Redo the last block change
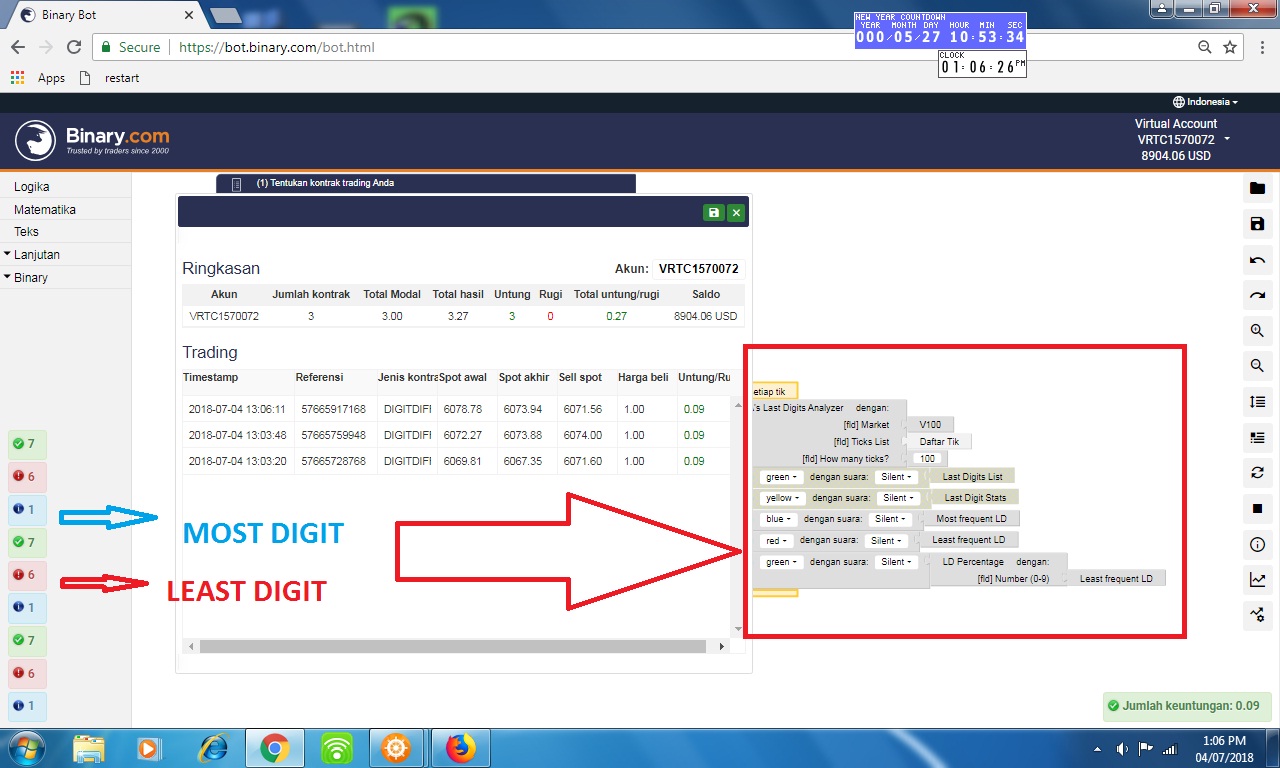The image size is (1280, 768). (x=1258, y=295)
